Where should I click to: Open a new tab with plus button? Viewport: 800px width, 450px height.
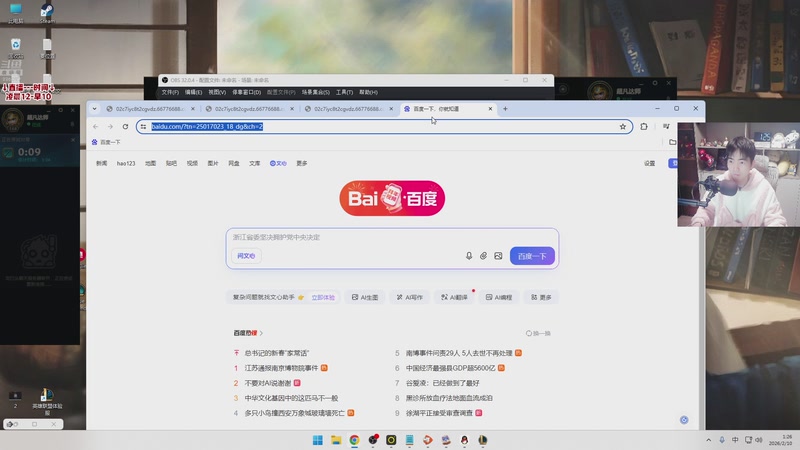(505, 109)
